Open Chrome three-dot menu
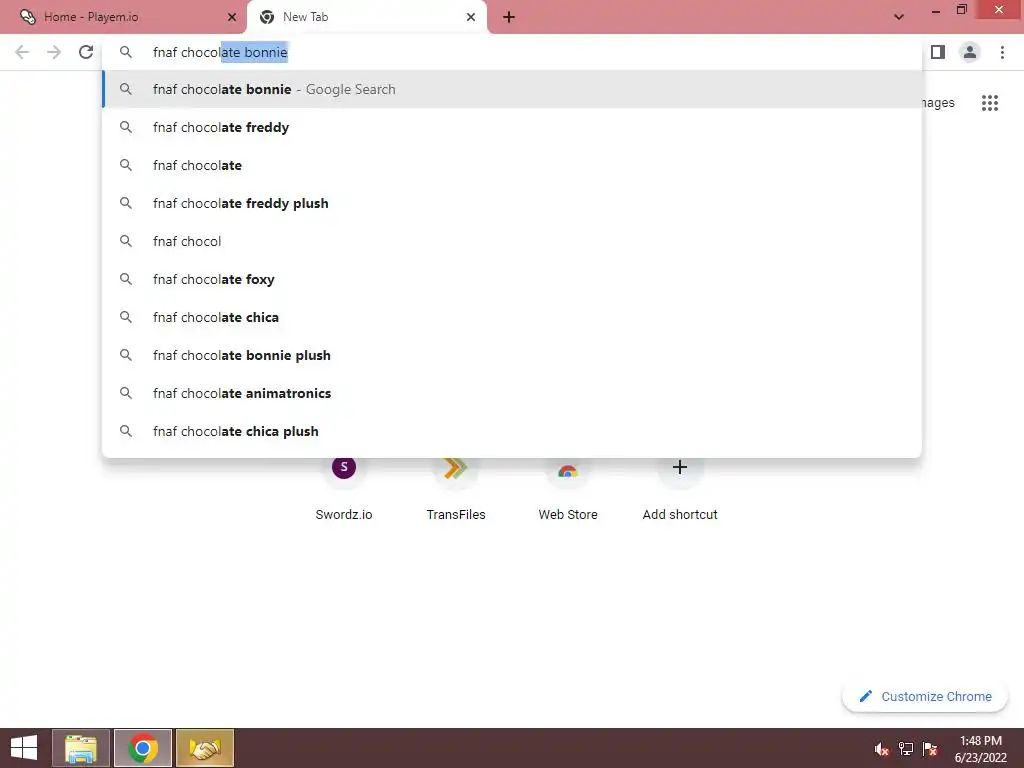 pyautogui.click(x=1002, y=52)
